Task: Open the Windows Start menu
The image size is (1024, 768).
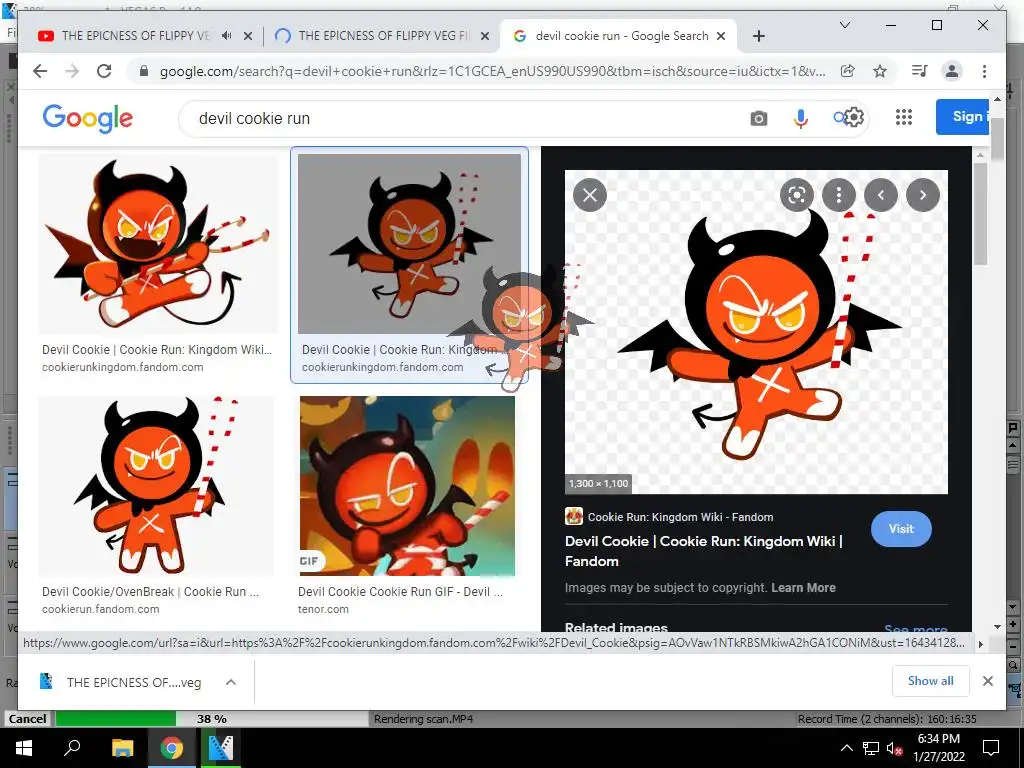Action: coord(24,748)
